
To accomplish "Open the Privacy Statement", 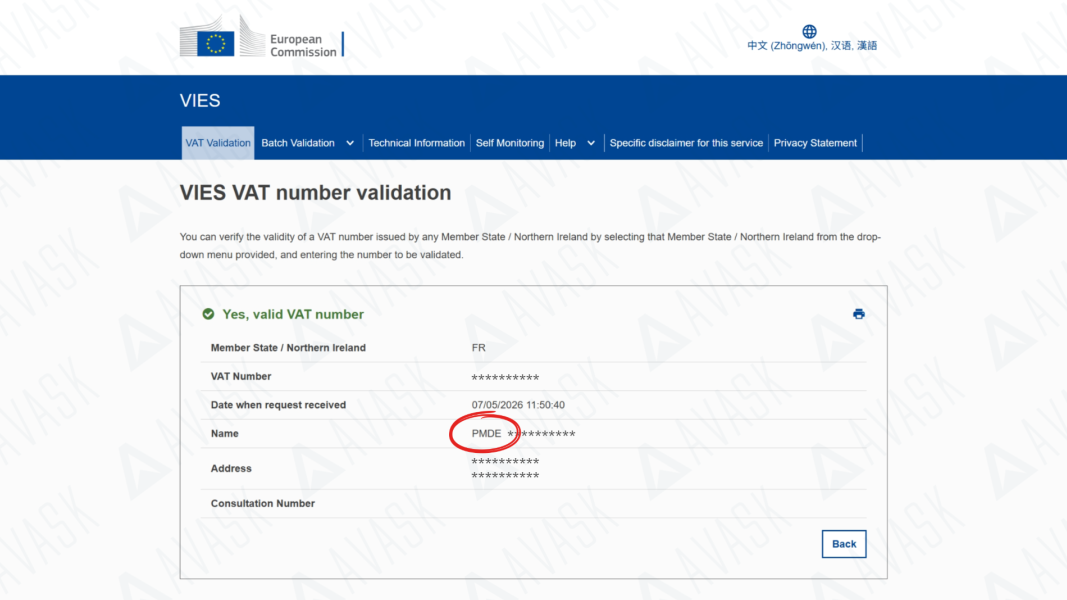I will (x=815, y=143).
